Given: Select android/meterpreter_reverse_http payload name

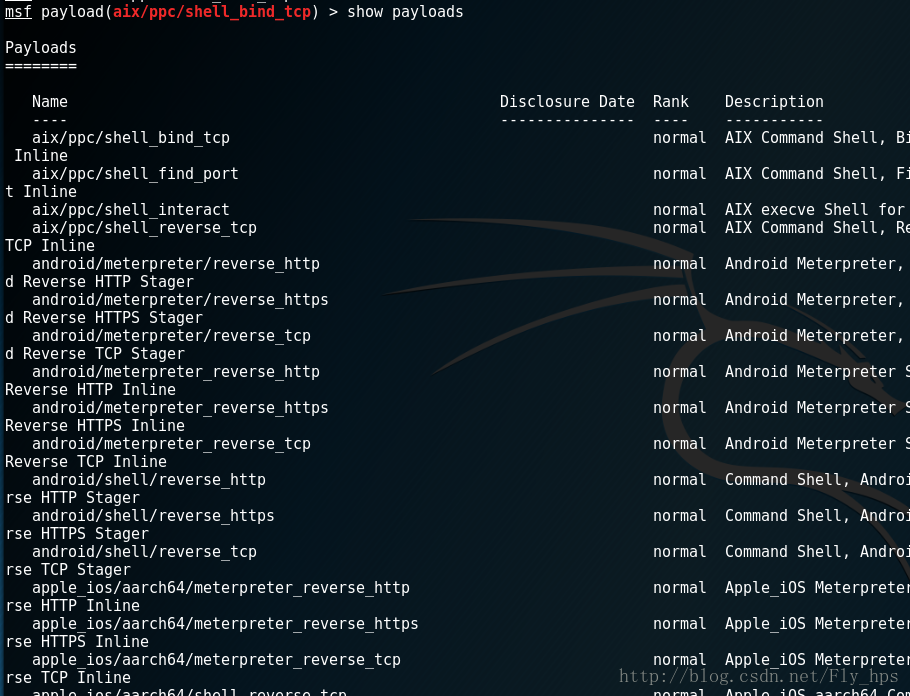Looking at the screenshot, I should point(176,372).
